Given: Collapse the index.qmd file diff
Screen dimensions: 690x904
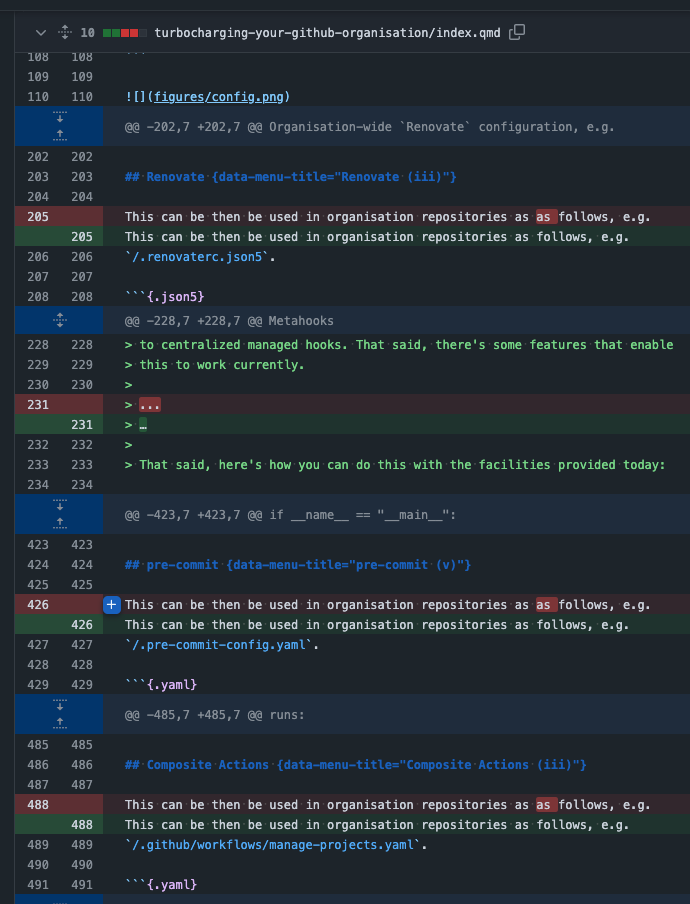Looking at the screenshot, I should click(39, 33).
